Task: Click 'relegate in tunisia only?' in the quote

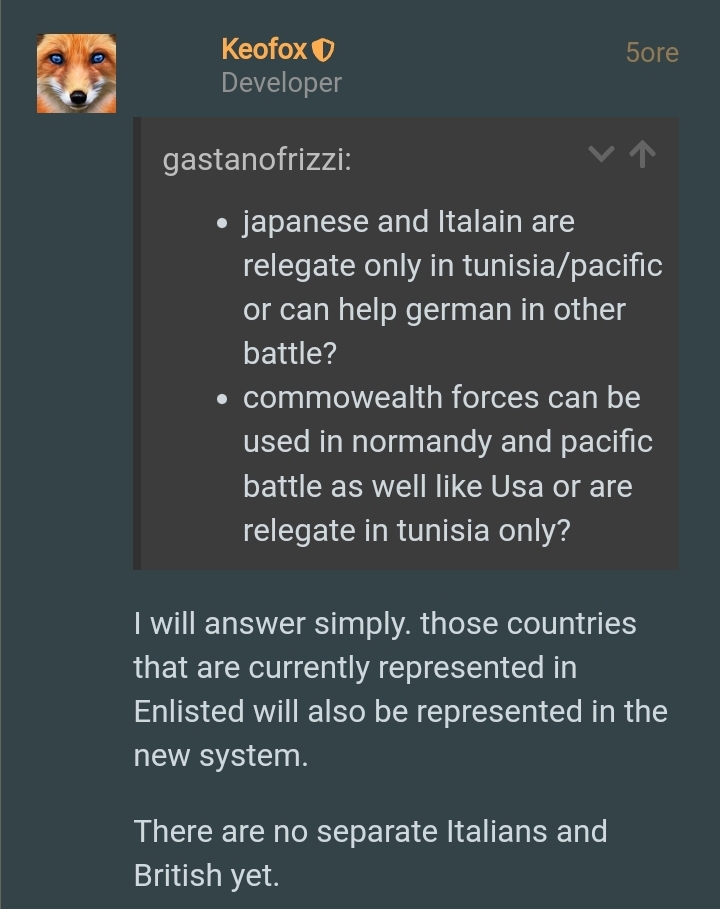Action: click(406, 530)
